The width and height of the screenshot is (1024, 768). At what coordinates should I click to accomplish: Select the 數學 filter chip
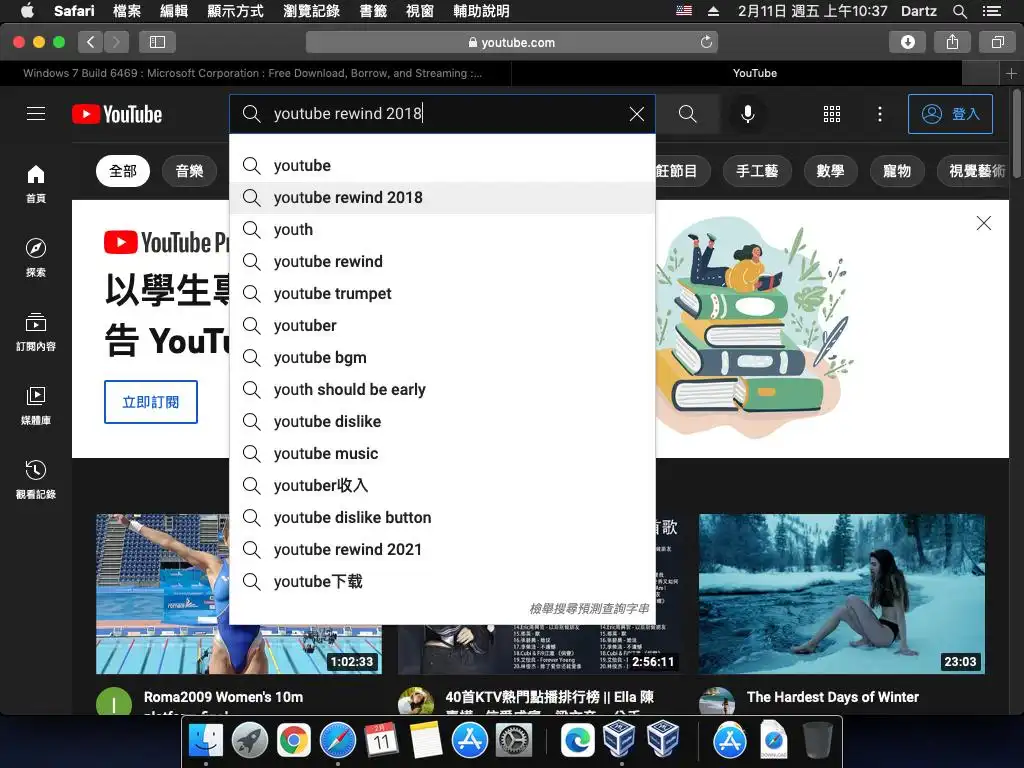pyautogui.click(x=830, y=171)
